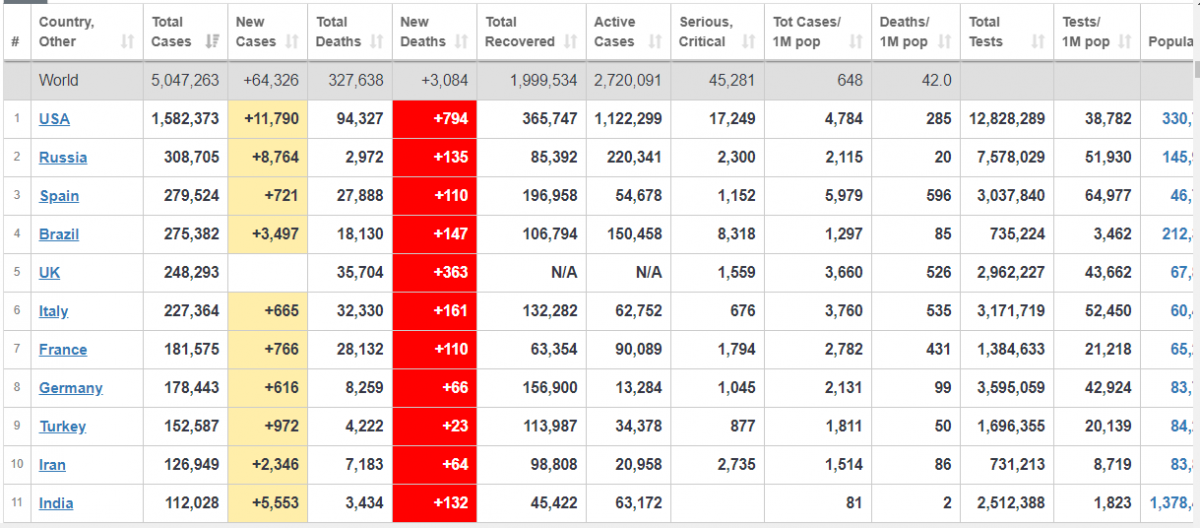Sort Deaths/1M pop column arrows
Screen dimensions: 1200x528
coord(945,41)
